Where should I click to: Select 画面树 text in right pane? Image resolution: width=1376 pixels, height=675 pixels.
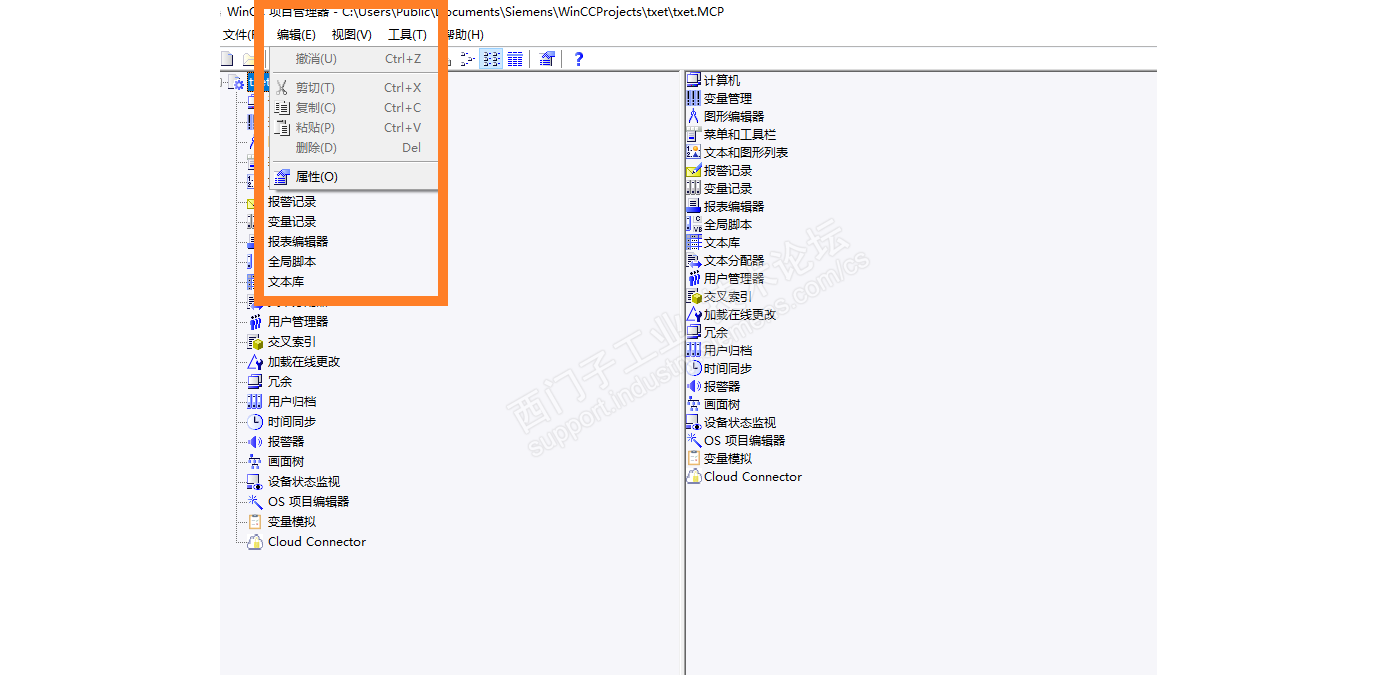coord(722,405)
